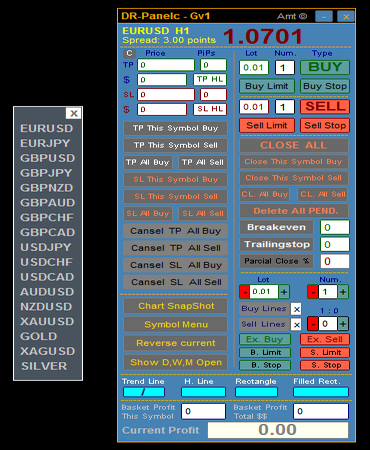Minimize the DR-Panel window
Viewport: 370px width, 450px height.
324,16
